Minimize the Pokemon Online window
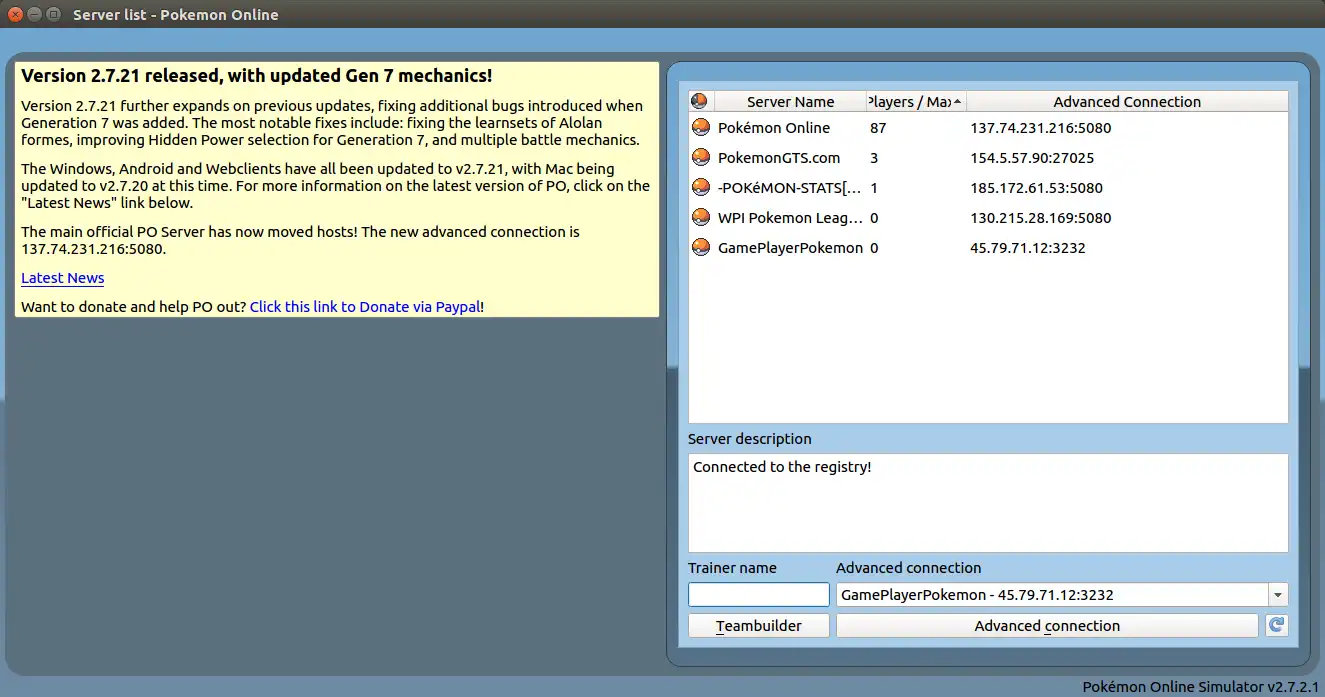This screenshot has width=1325, height=697. pyautogui.click(x=33, y=14)
